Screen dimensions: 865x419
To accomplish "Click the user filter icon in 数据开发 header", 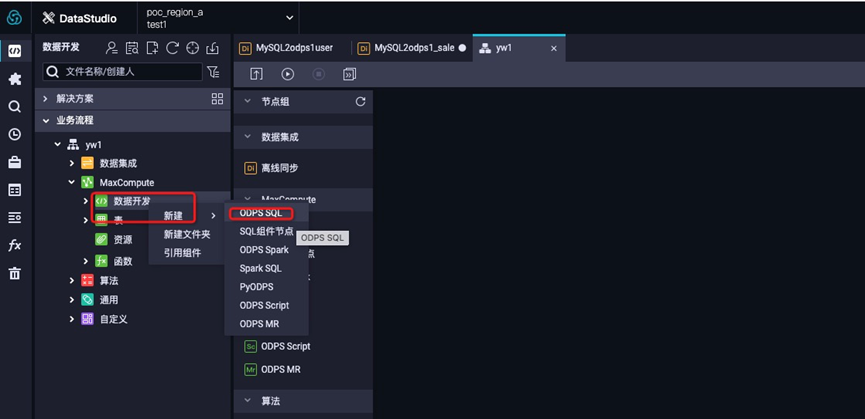I will [x=112, y=49].
